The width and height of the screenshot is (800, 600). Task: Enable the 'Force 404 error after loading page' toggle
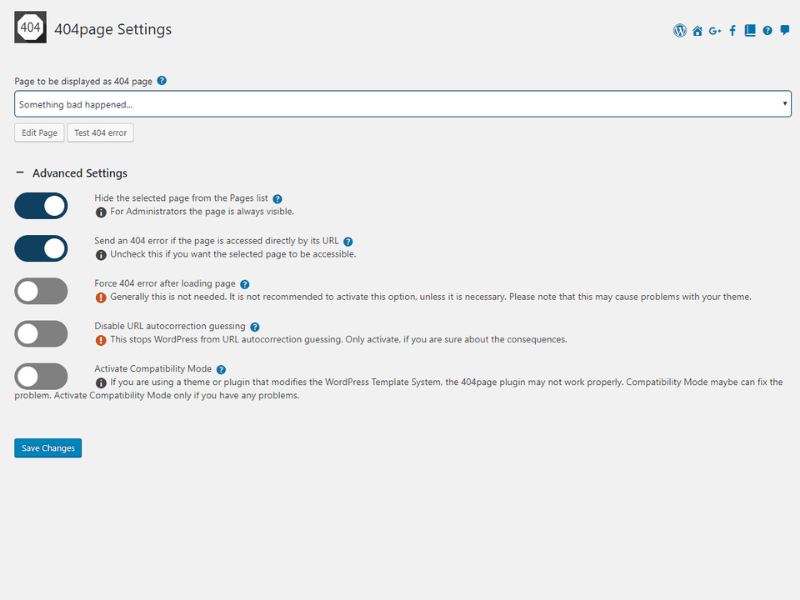[x=41, y=291]
